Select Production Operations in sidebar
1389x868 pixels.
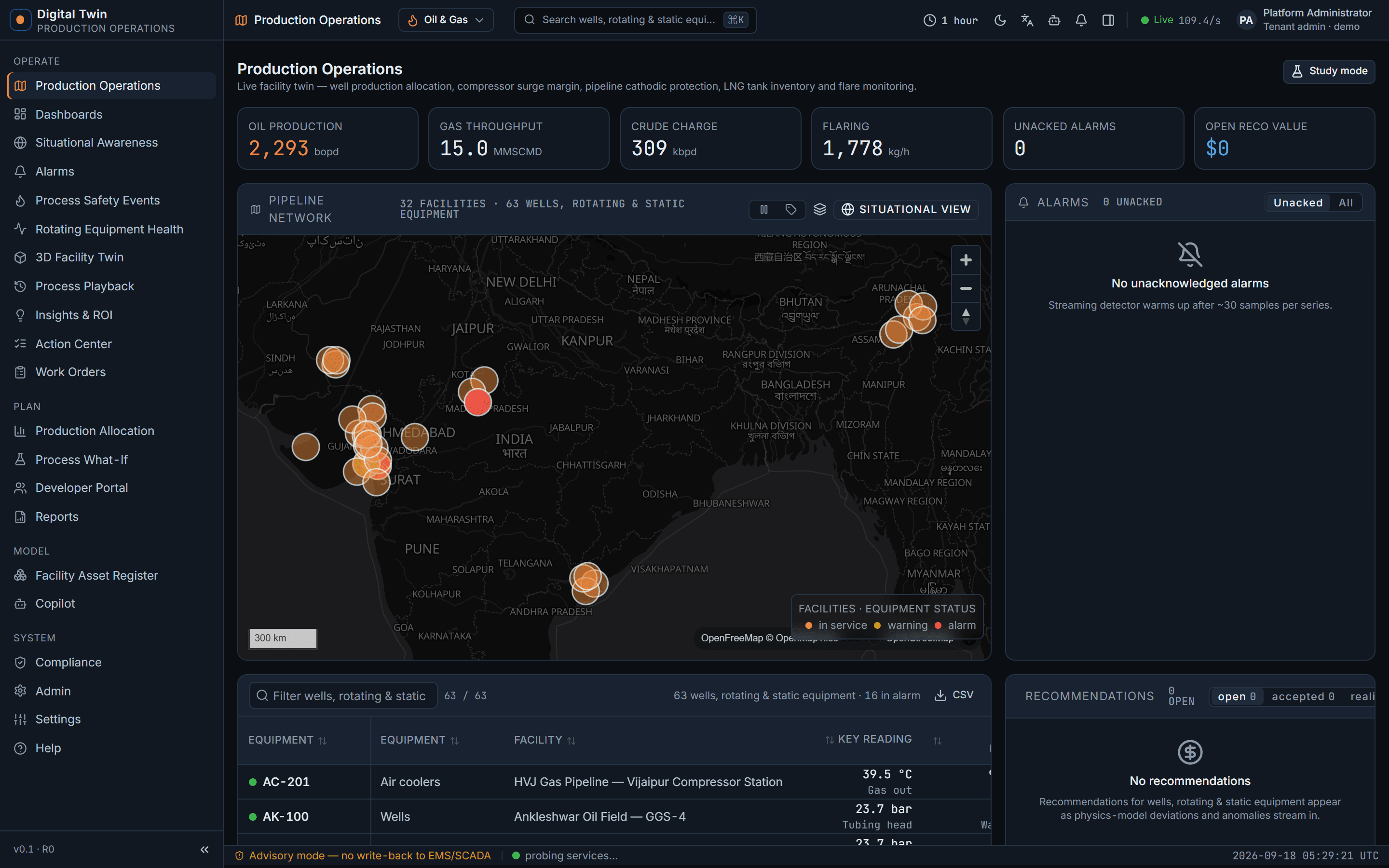111,85
